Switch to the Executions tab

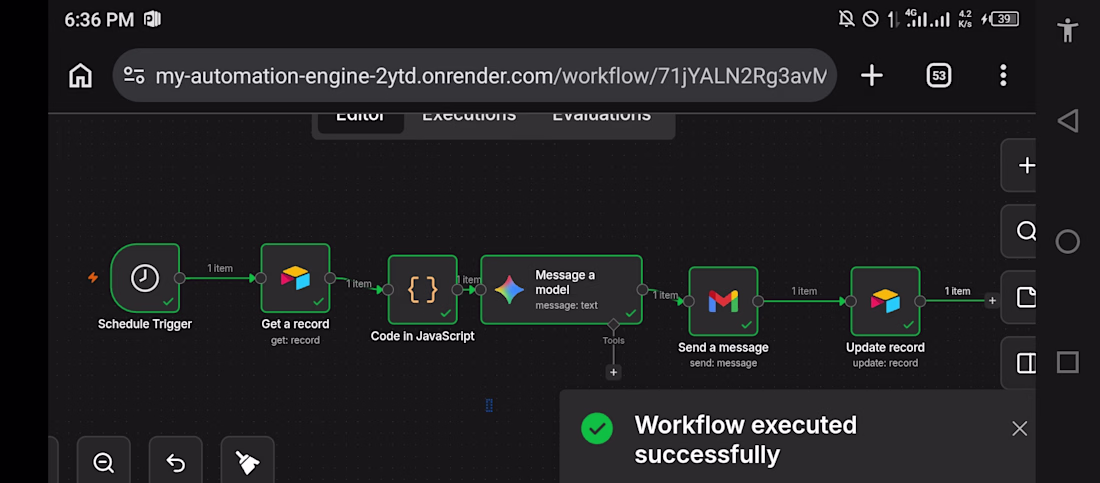click(469, 117)
